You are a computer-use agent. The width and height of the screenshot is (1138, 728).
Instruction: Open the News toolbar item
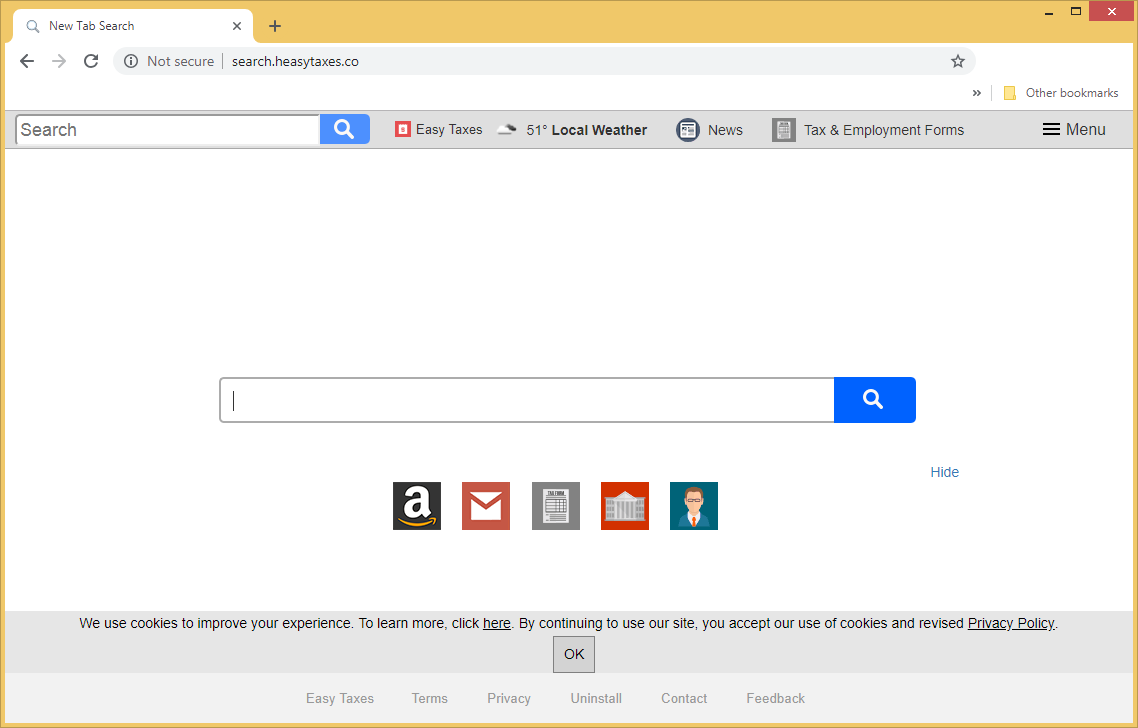(710, 130)
